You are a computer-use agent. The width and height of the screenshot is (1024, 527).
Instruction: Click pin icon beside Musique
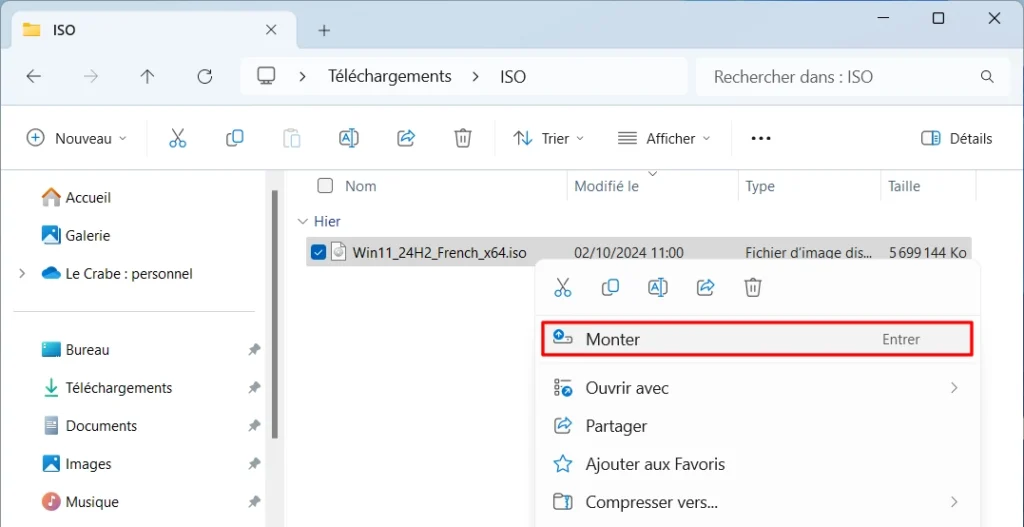click(x=254, y=502)
